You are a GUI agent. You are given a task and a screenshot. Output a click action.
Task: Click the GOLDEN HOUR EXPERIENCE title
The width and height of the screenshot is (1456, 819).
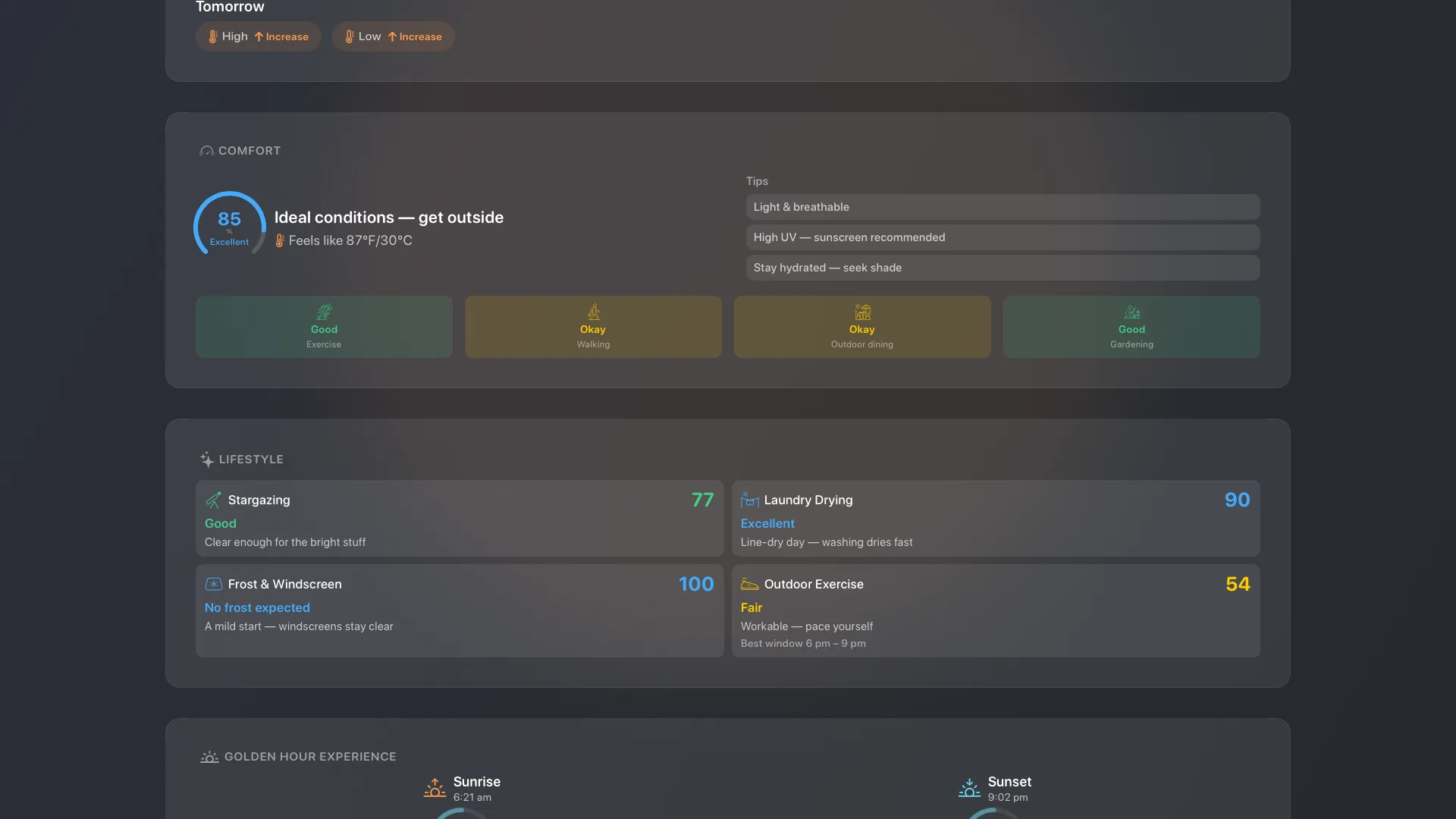[310, 757]
